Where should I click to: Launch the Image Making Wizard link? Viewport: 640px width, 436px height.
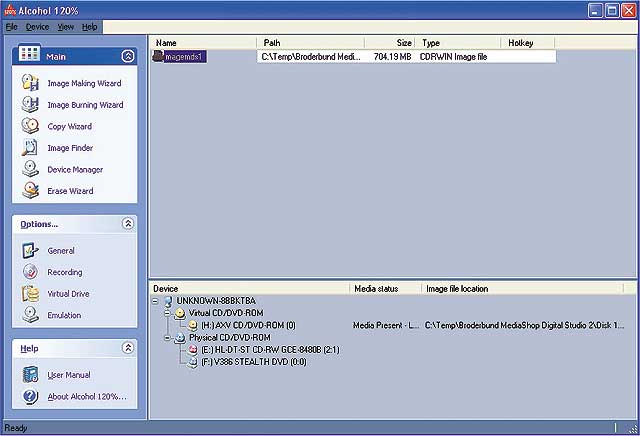[84, 83]
